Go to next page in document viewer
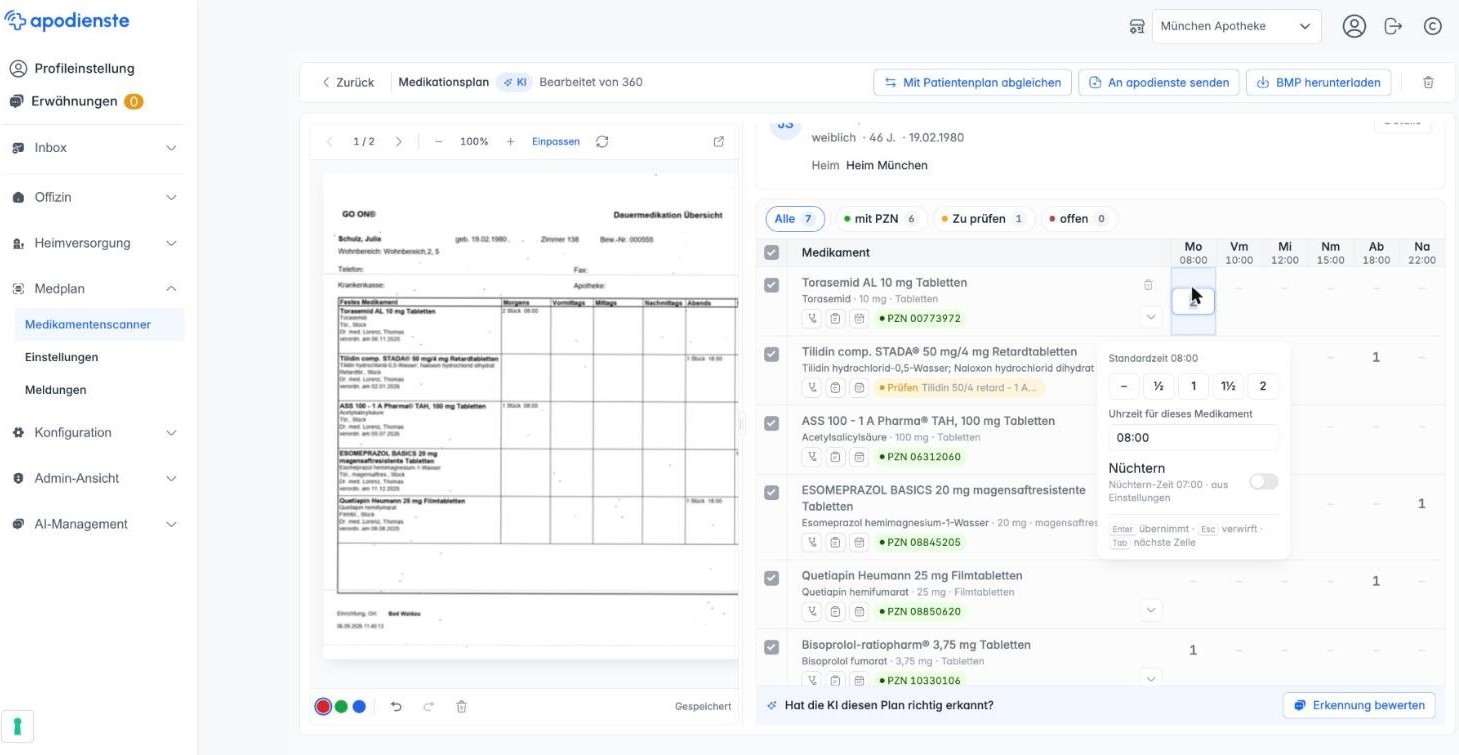The image size is (1459, 755). coord(398,142)
